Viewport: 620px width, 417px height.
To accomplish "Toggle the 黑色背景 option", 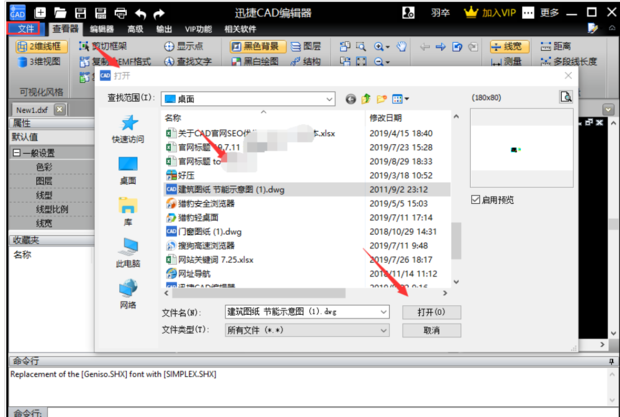I will [257, 47].
